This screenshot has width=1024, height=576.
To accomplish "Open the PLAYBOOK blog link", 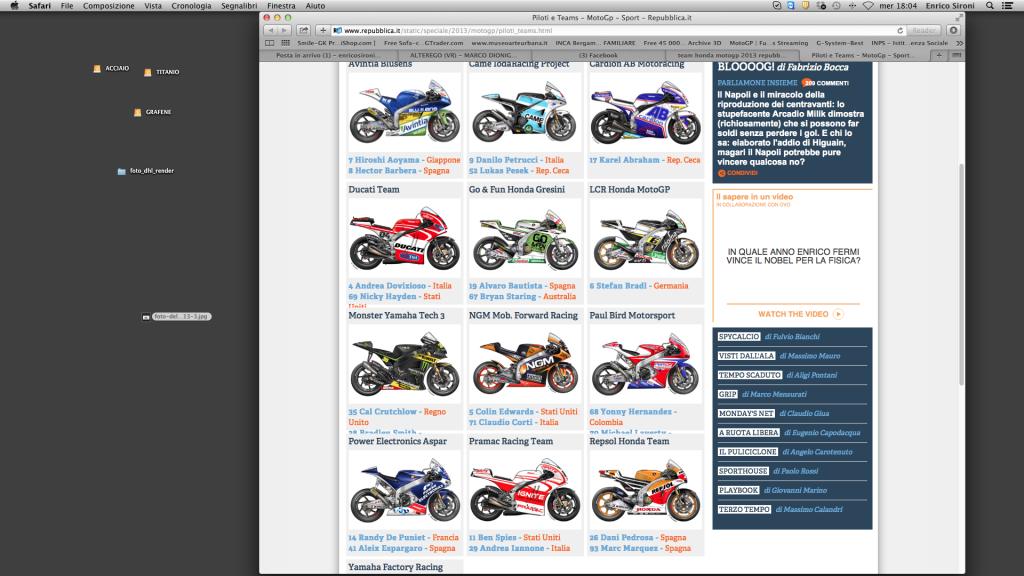I will point(739,490).
